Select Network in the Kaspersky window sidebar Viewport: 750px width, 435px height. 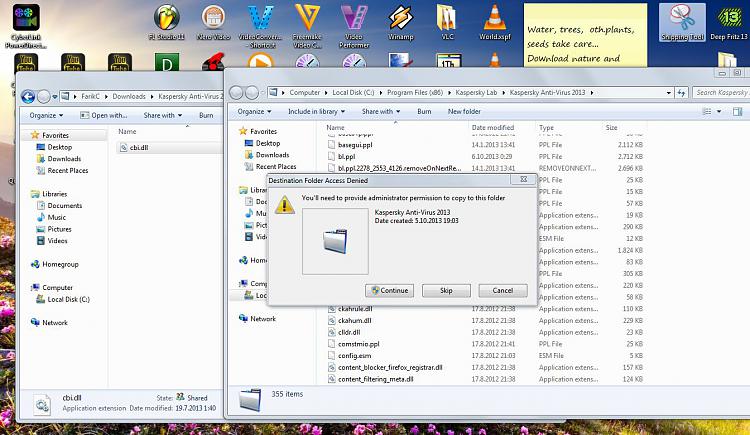[263, 319]
